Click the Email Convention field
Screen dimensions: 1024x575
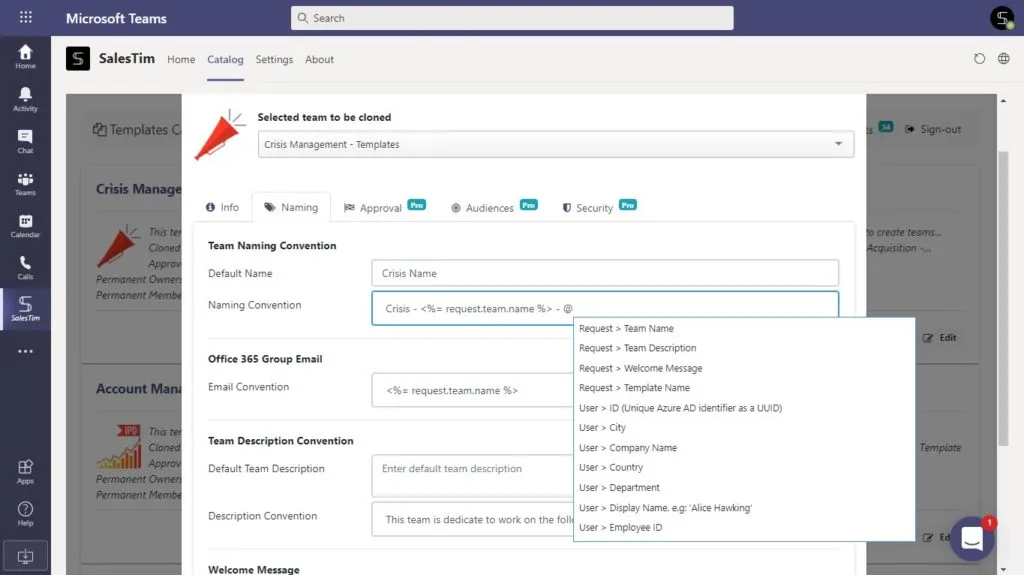(x=473, y=390)
